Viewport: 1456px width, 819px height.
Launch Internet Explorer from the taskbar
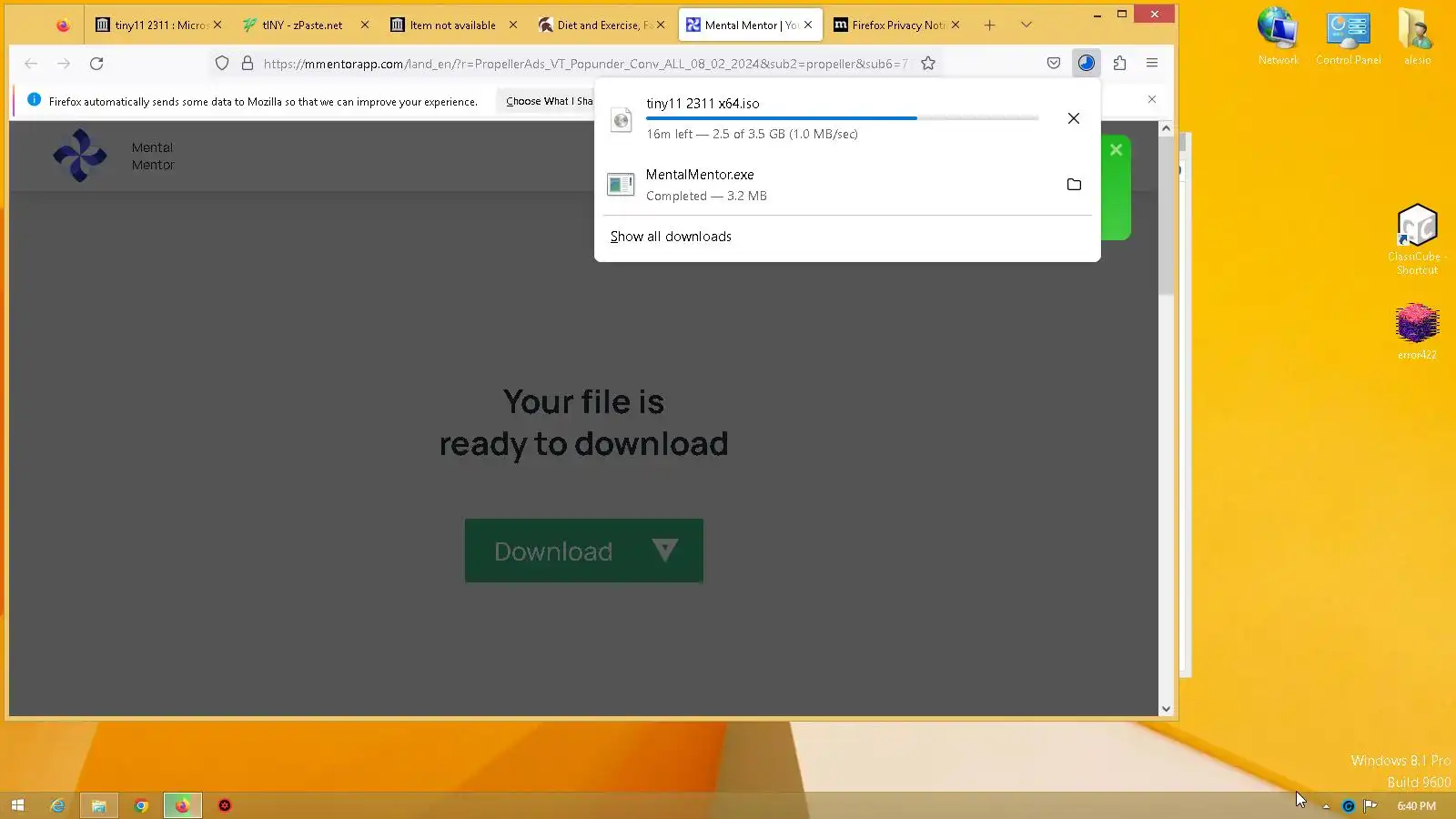(x=57, y=805)
